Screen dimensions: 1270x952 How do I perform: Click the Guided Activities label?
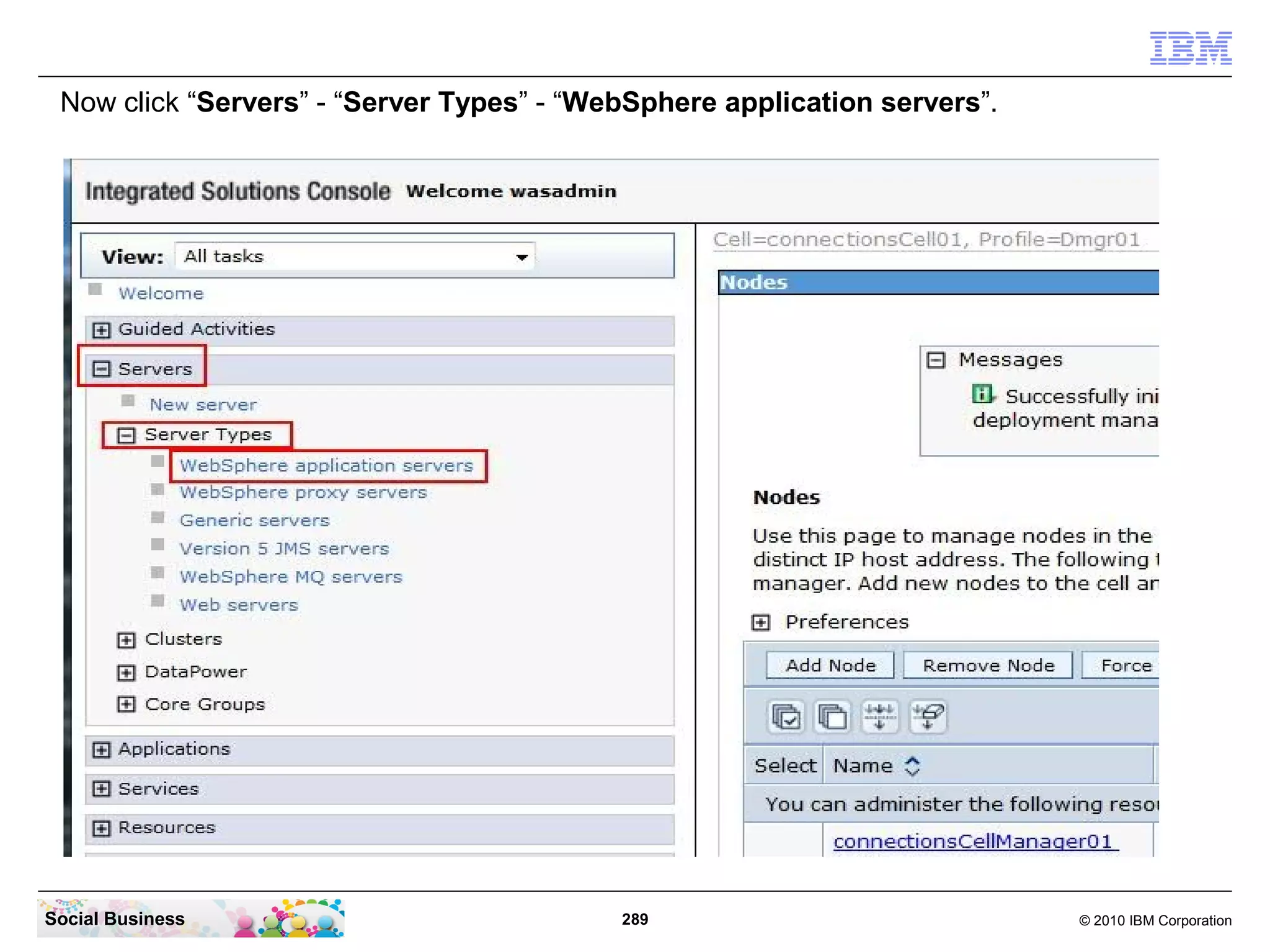click(x=197, y=329)
